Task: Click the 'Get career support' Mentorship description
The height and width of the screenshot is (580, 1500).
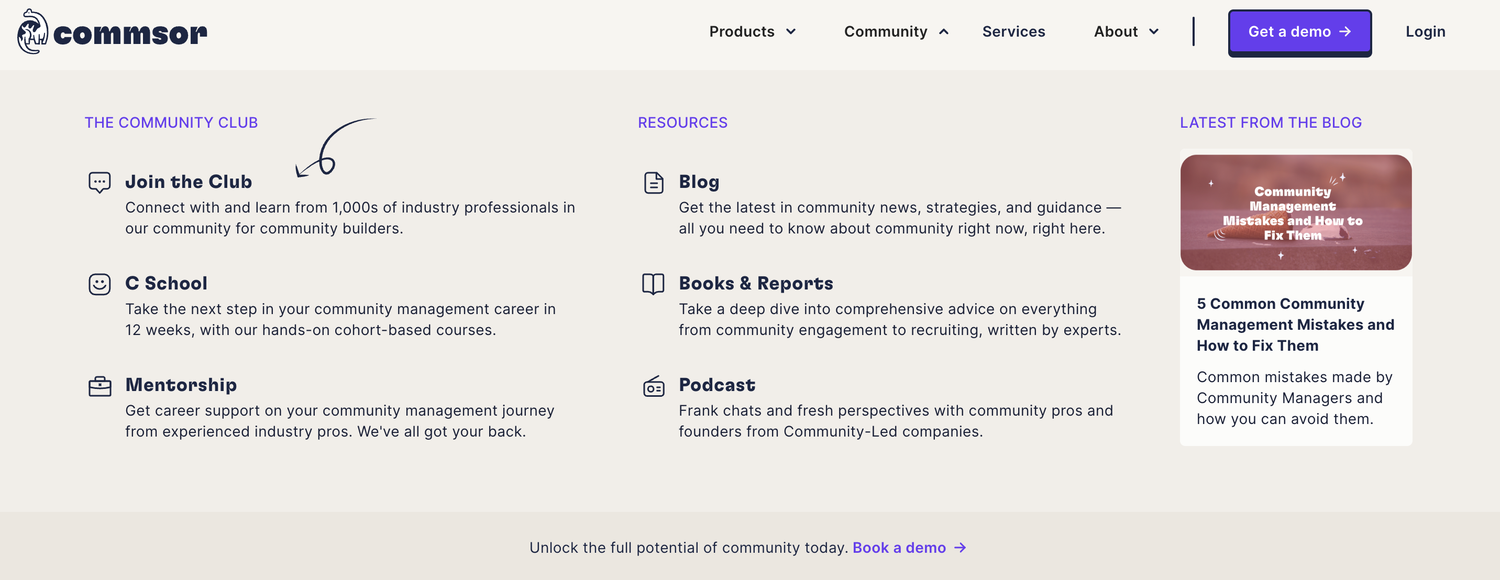Action: pos(339,421)
